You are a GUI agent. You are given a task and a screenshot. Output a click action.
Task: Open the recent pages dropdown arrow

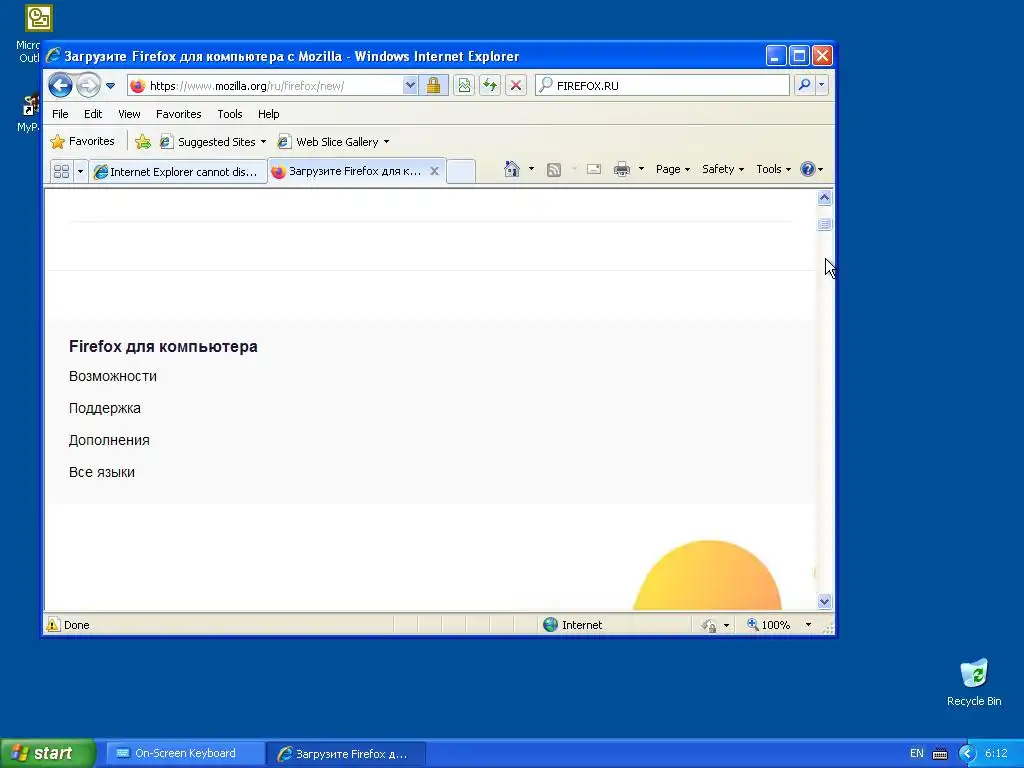[110, 86]
